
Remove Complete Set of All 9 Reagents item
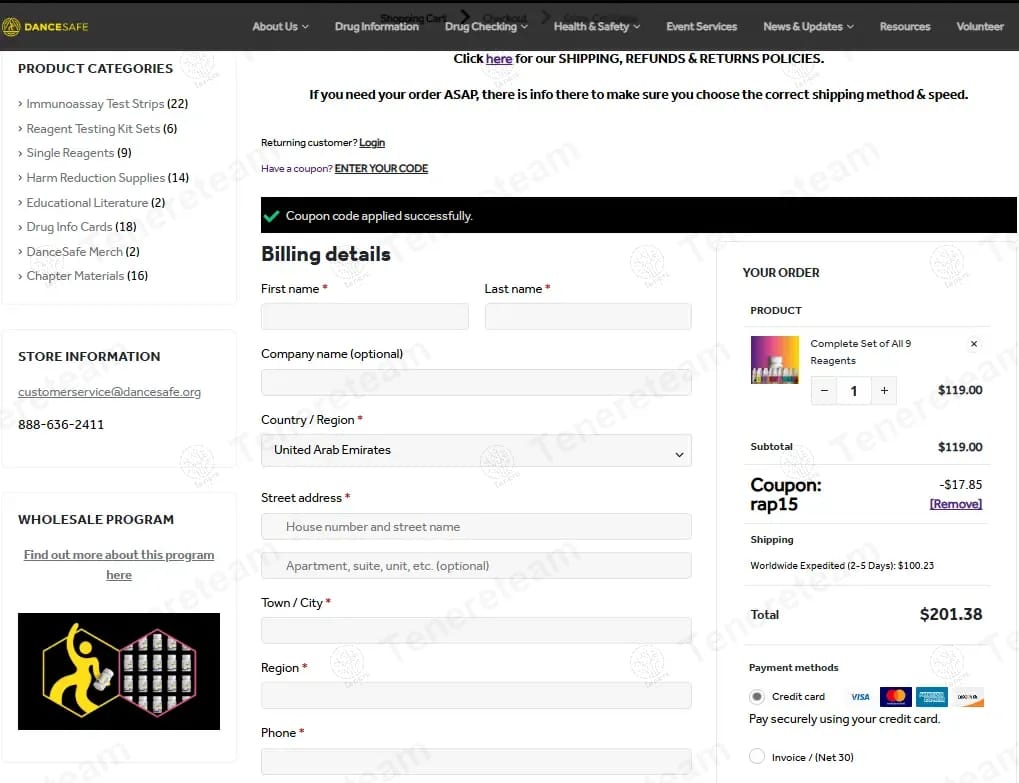tap(974, 344)
